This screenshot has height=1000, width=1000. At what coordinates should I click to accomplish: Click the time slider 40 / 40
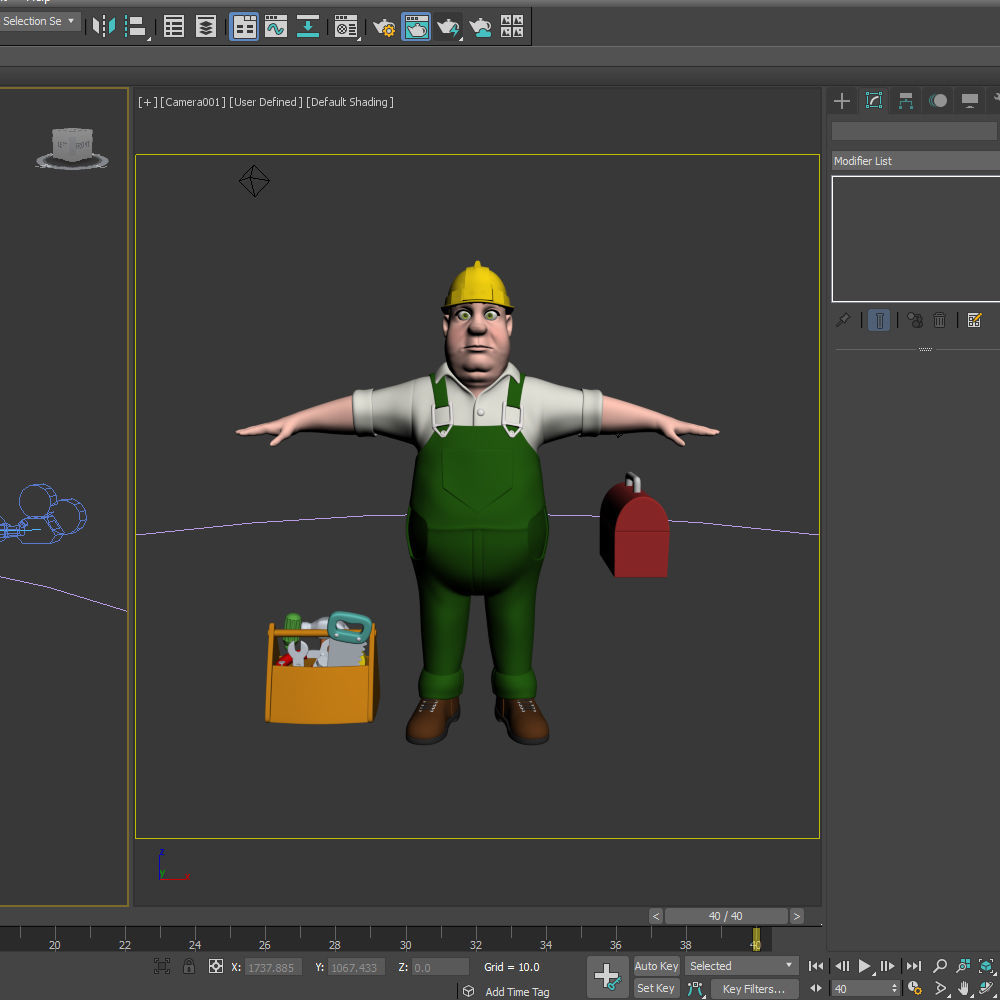[x=726, y=916]
